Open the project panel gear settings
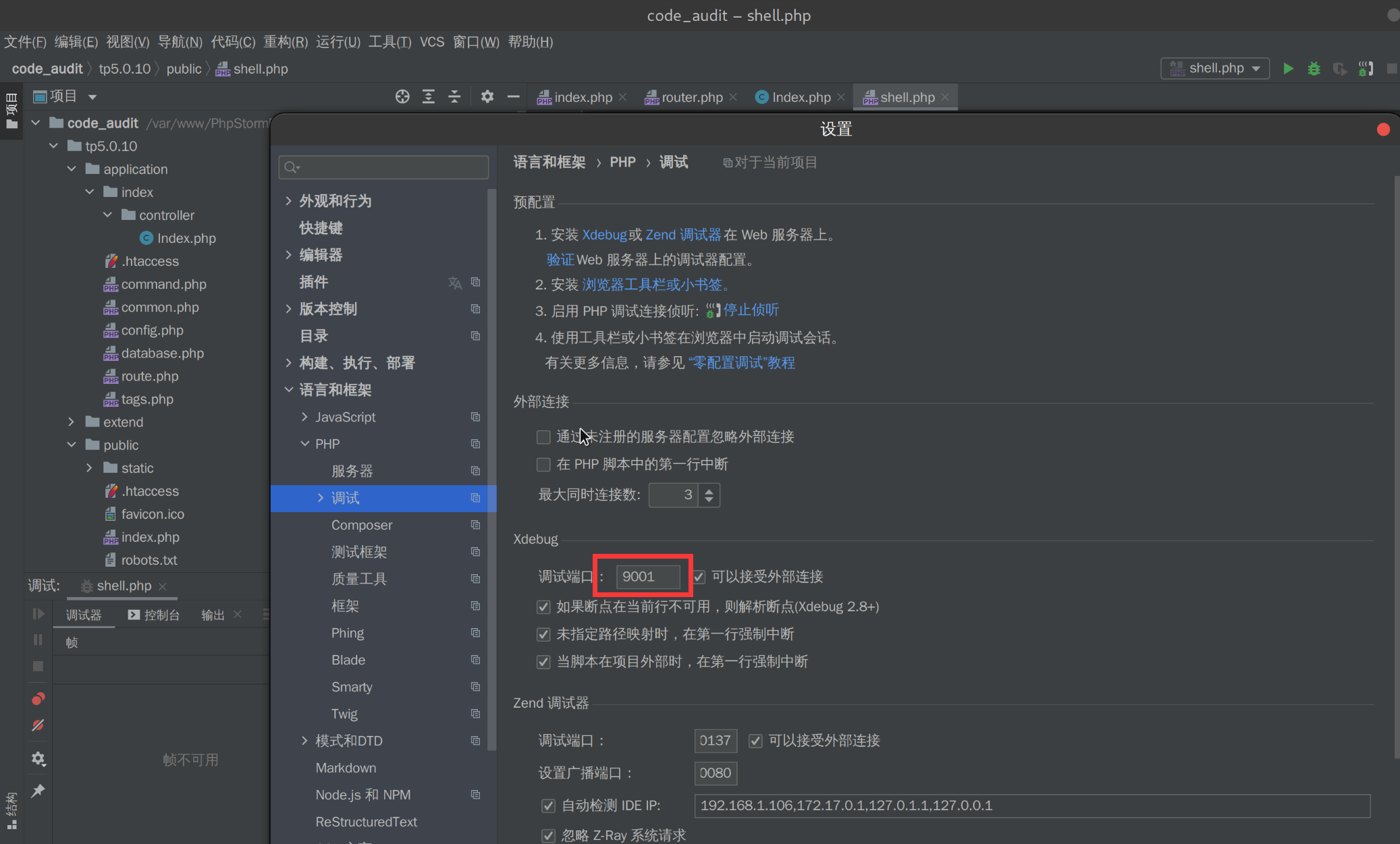Viewport: 1400px width, 844px height. pyautogui.click(x=487, y=96)
